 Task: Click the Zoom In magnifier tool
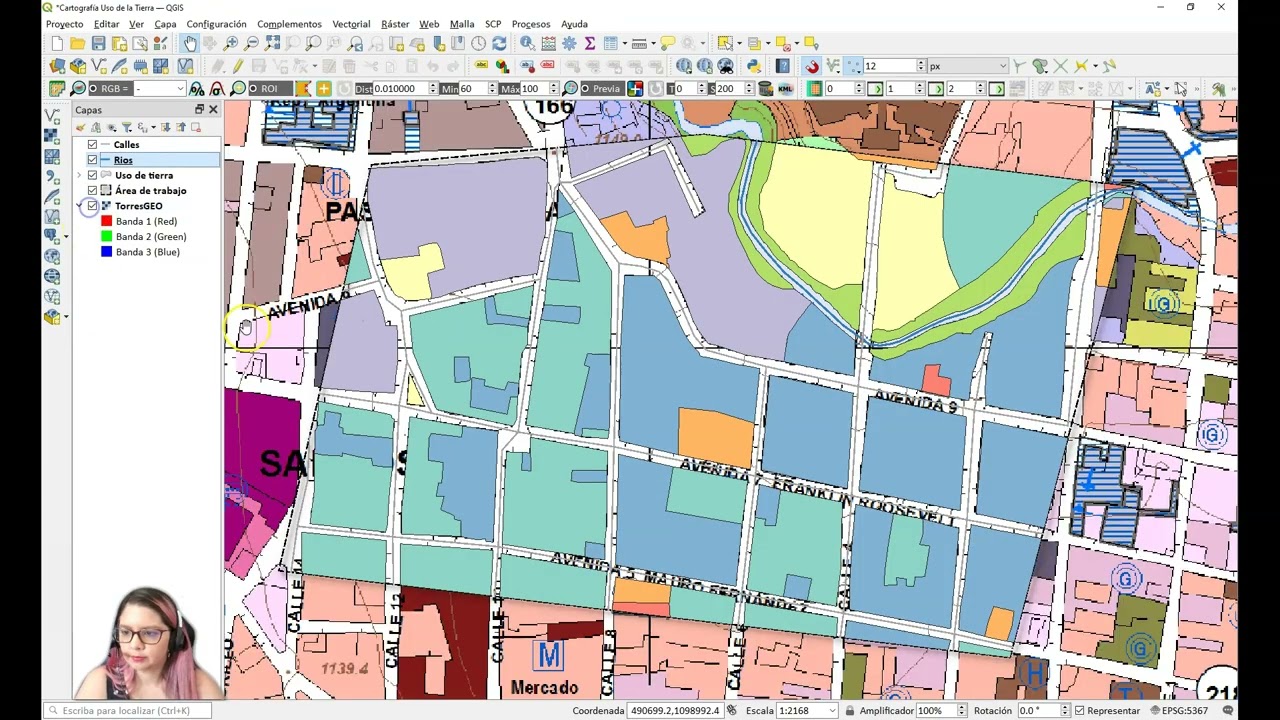[x=231, y=43]
